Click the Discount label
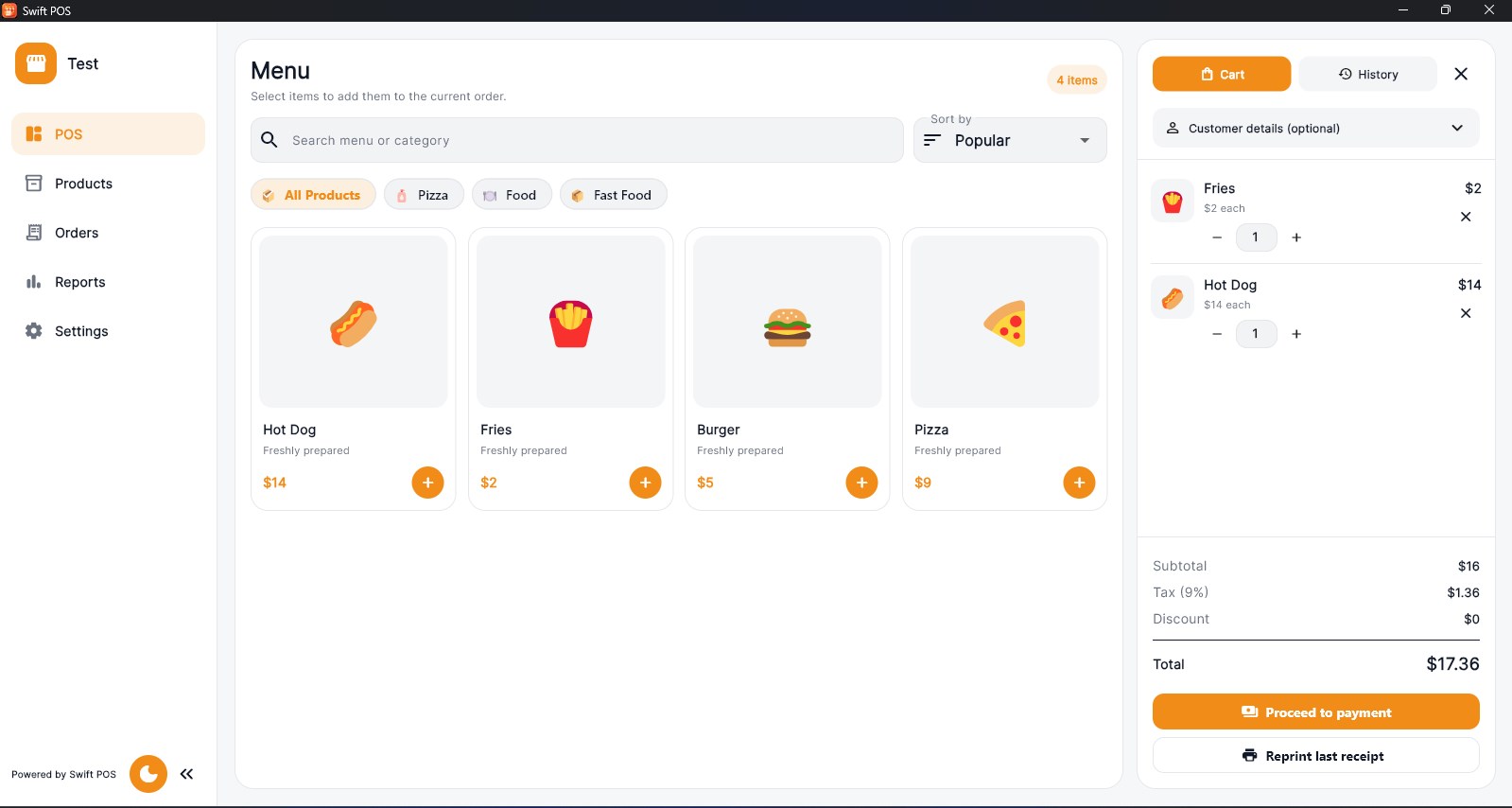1512x808 pixels. pyautogui.click(x=1181, y=619)
